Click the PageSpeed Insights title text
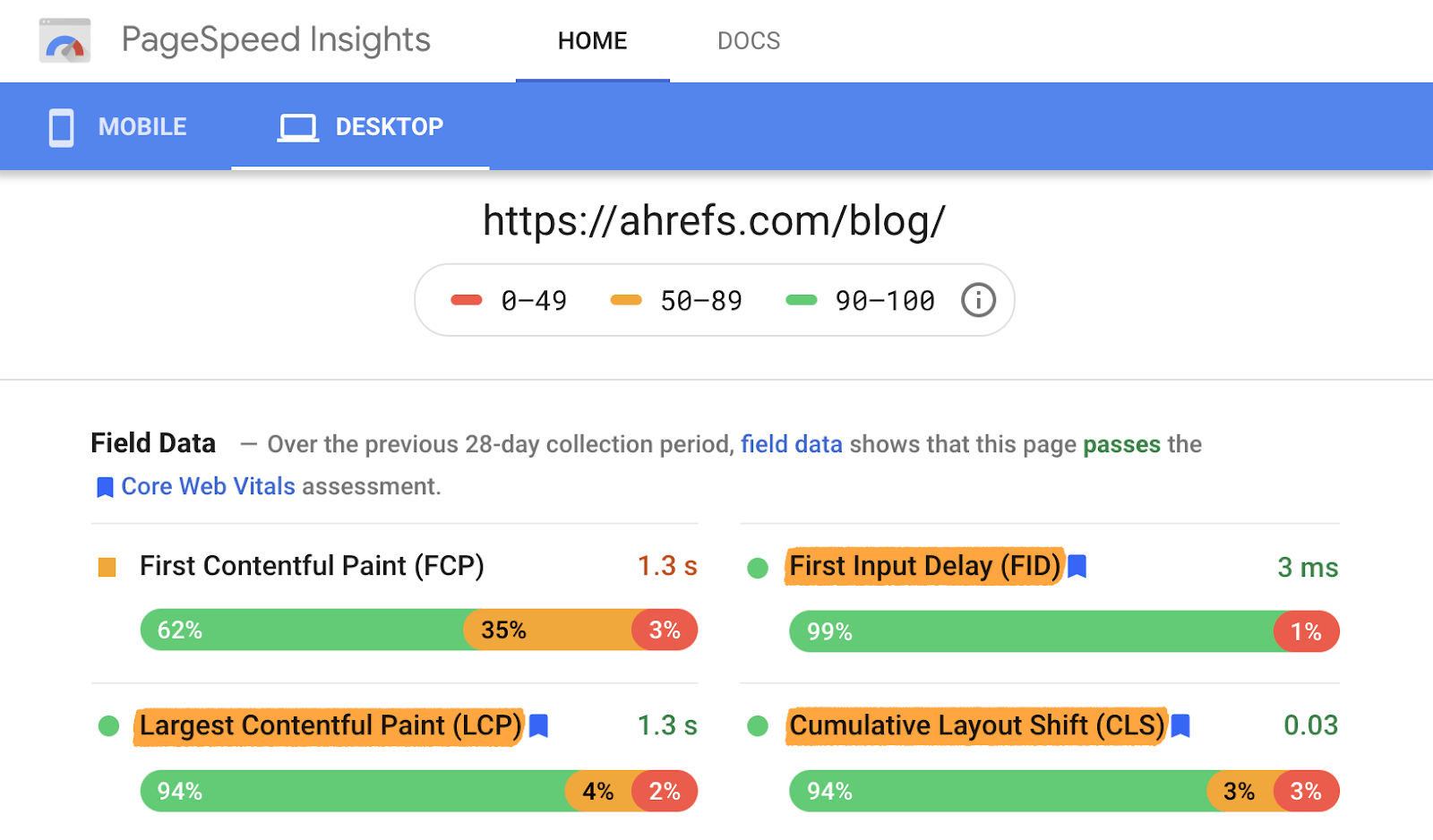Viewport: 1433px width, 840px height. point(276,40)
